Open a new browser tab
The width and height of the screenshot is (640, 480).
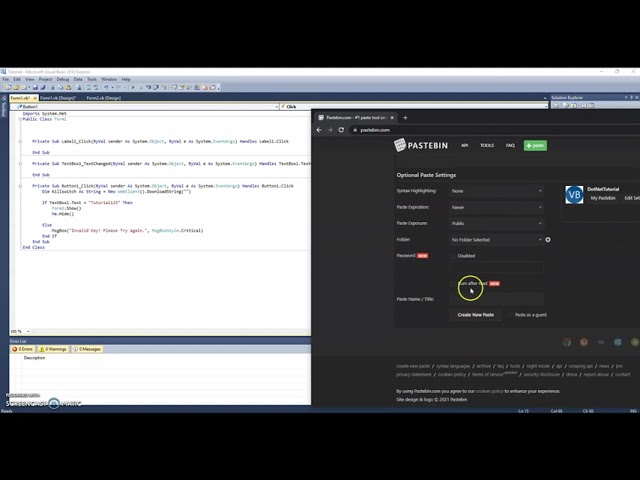(x=405, y=118)
